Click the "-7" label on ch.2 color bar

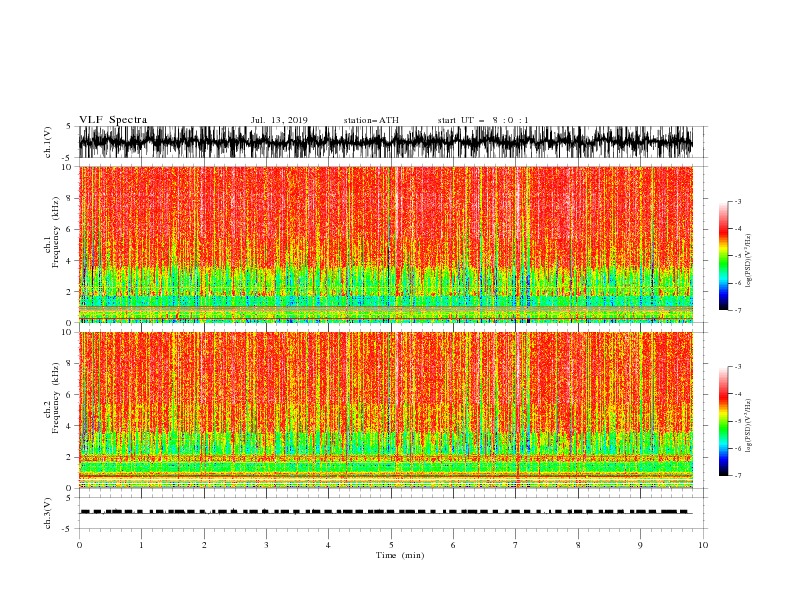738,476
